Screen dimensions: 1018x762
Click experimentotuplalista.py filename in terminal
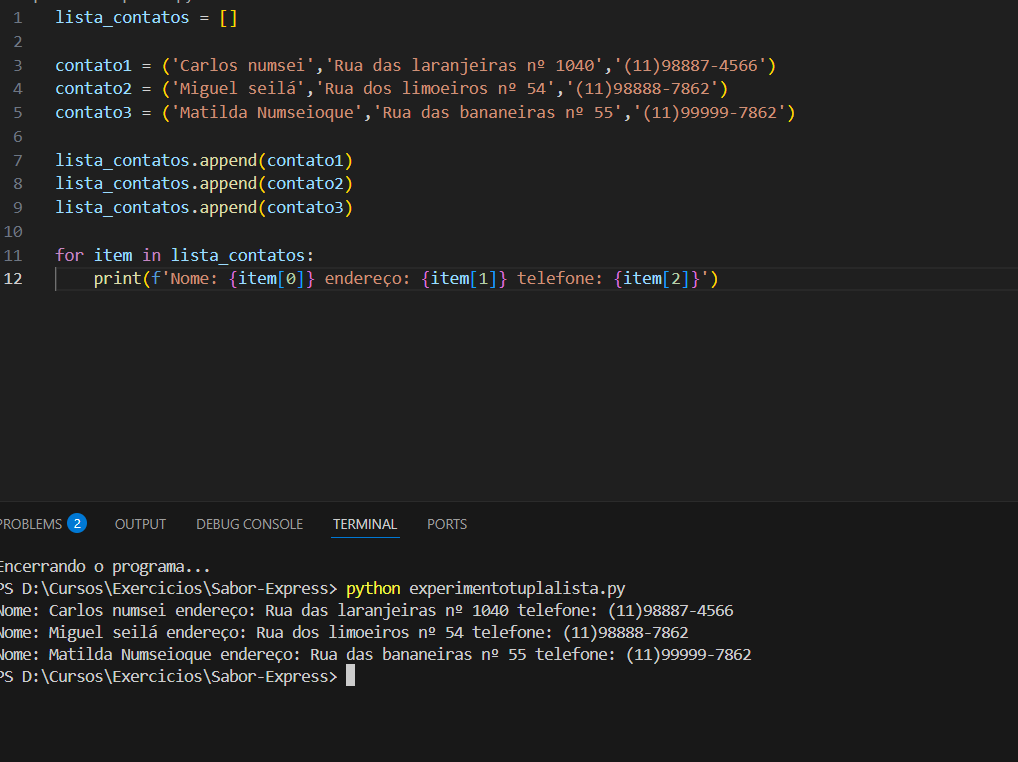click(517, 588)
